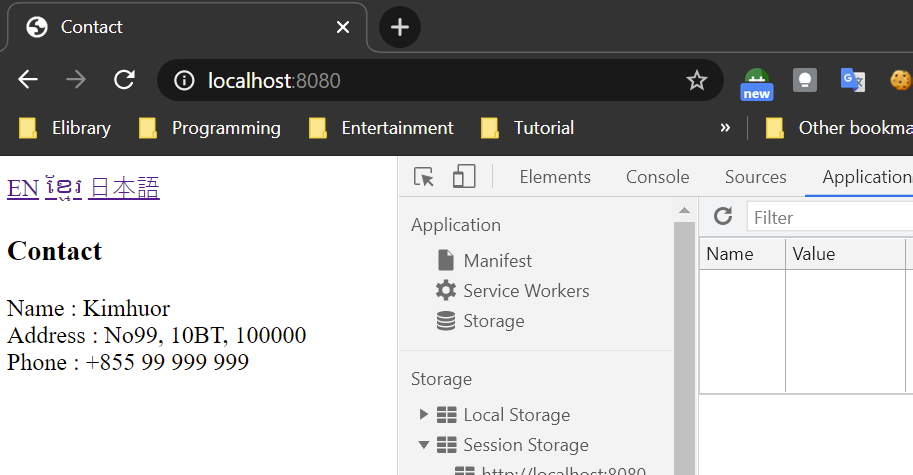Collapse the Session Storage tree node
Screen dimensions: 913x475
coord(424,445)
